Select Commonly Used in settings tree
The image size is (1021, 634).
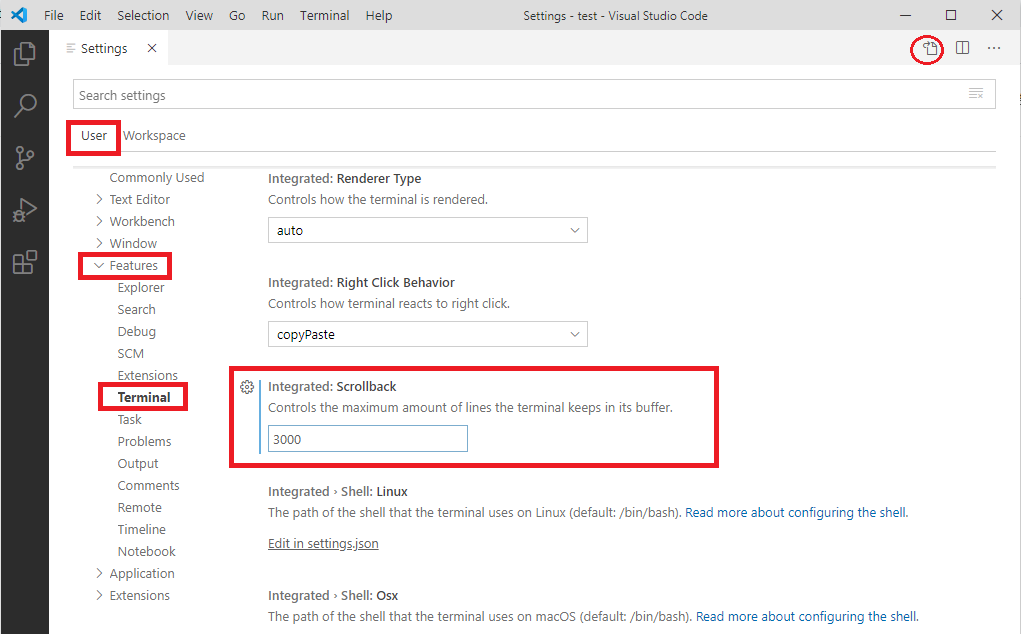[x=156, y=178]
